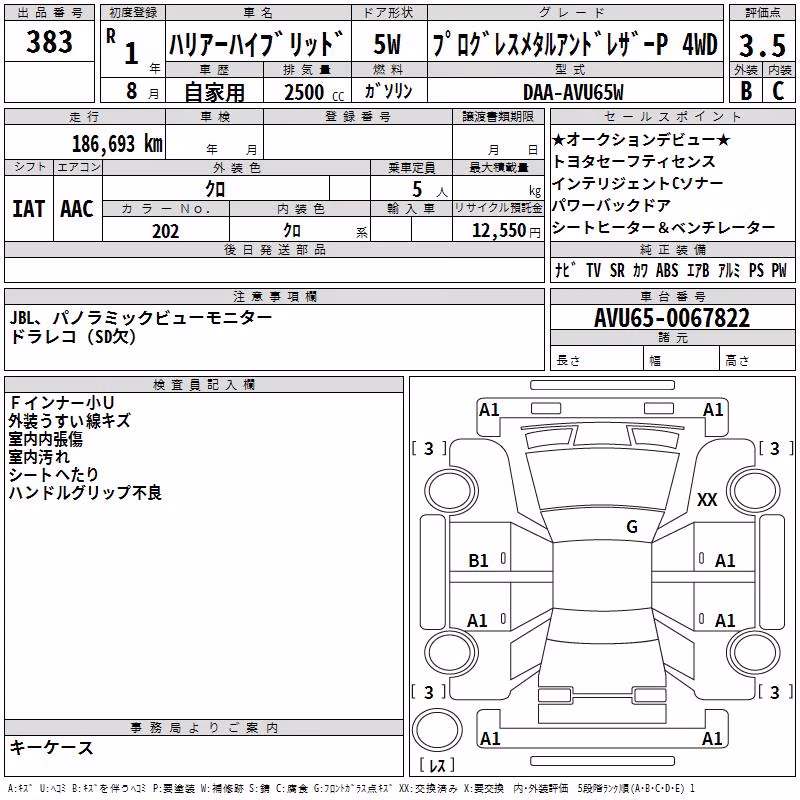Select office notice キーケース
The image size is (800, 800).
(52, 748)
